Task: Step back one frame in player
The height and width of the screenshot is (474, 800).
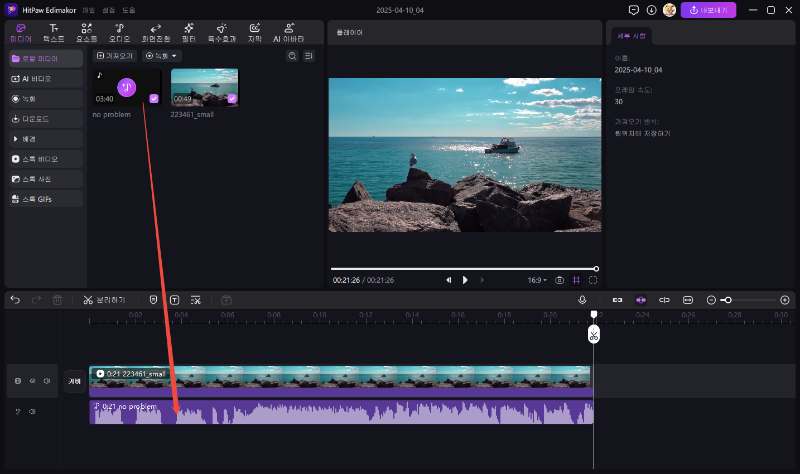Action: pos(448,280)
